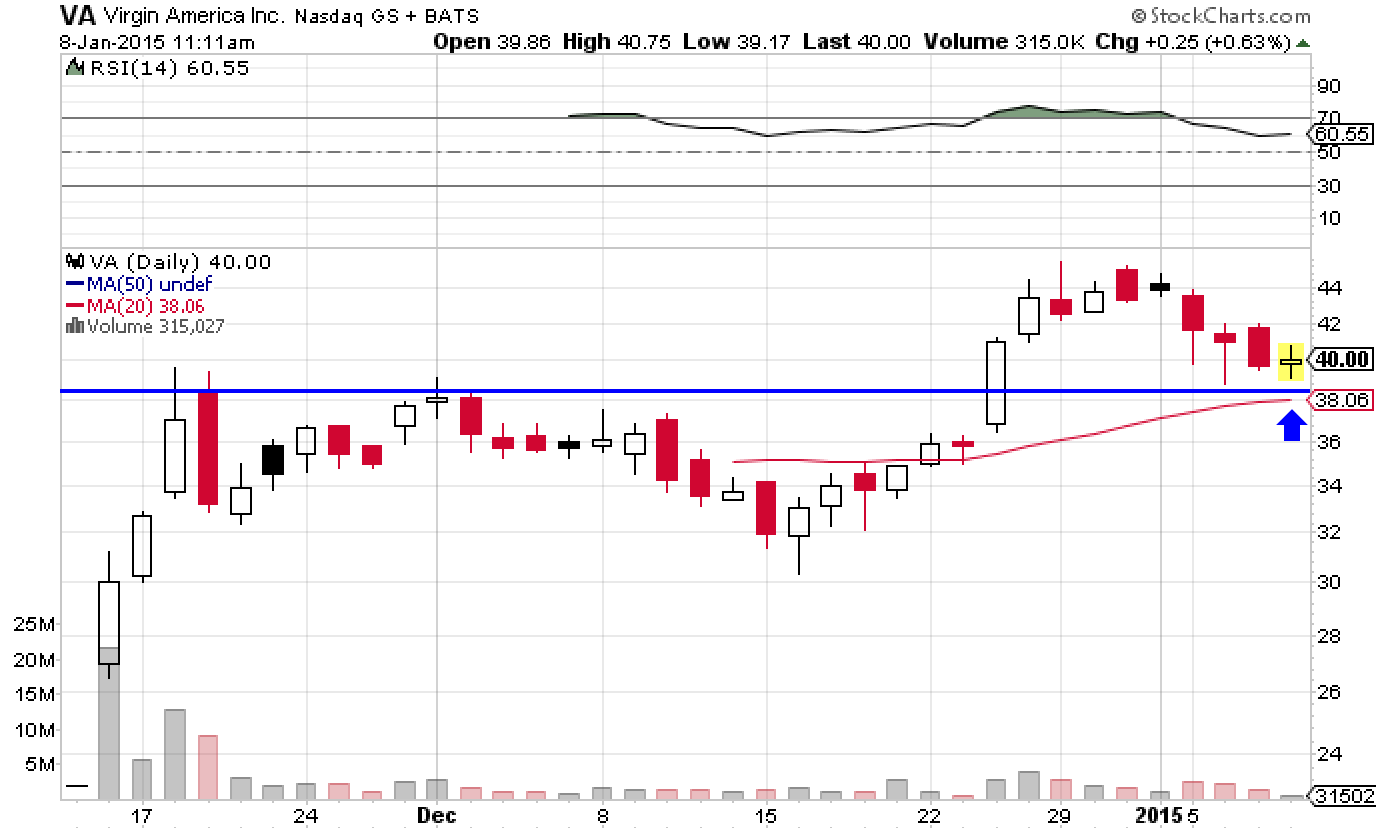Click the StockCharts.com copyright logo
1376x828 pixels.
(x=1220, y=15)
